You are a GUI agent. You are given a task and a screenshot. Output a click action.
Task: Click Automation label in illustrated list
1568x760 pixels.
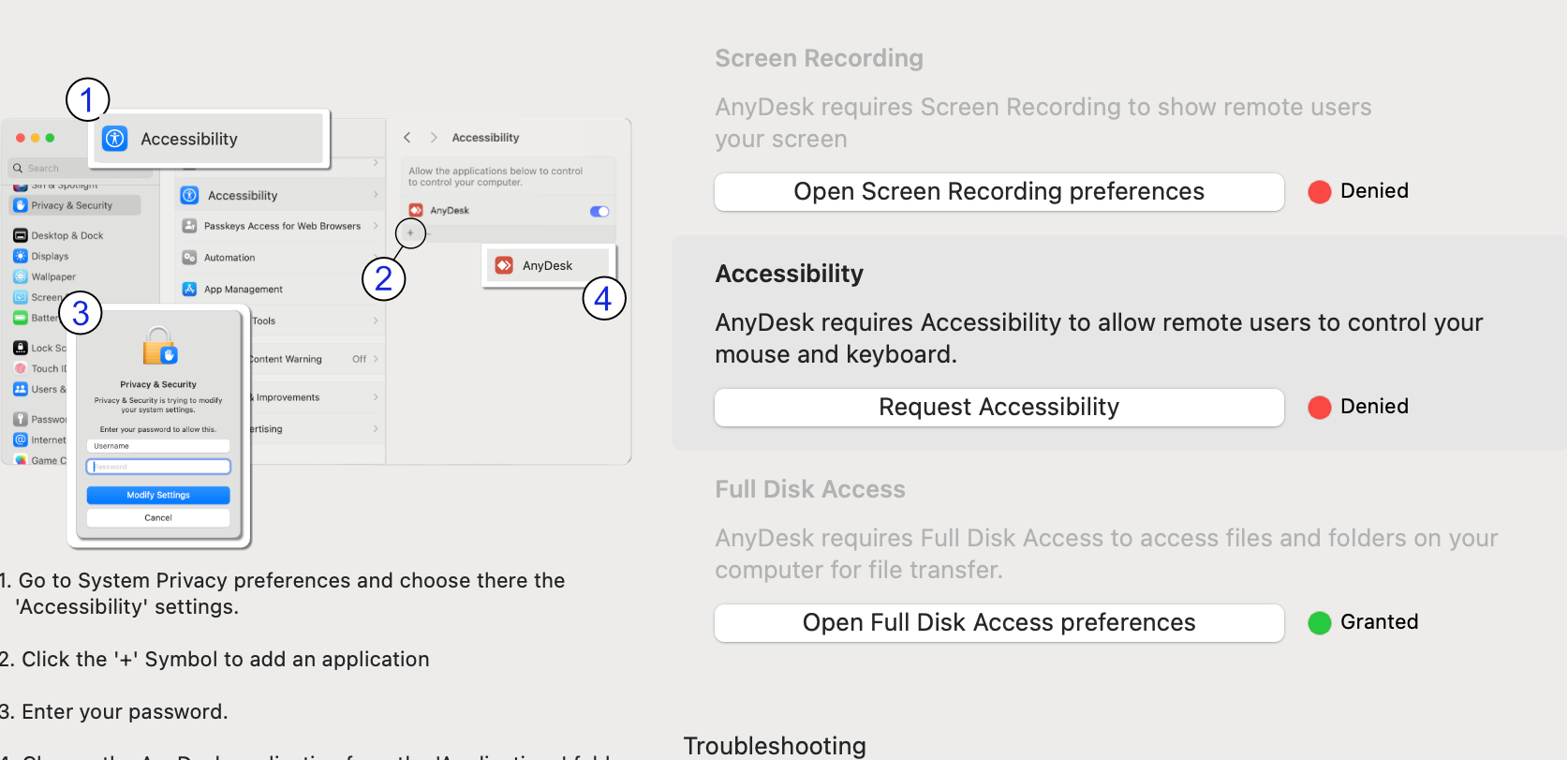tap(229, 258)
